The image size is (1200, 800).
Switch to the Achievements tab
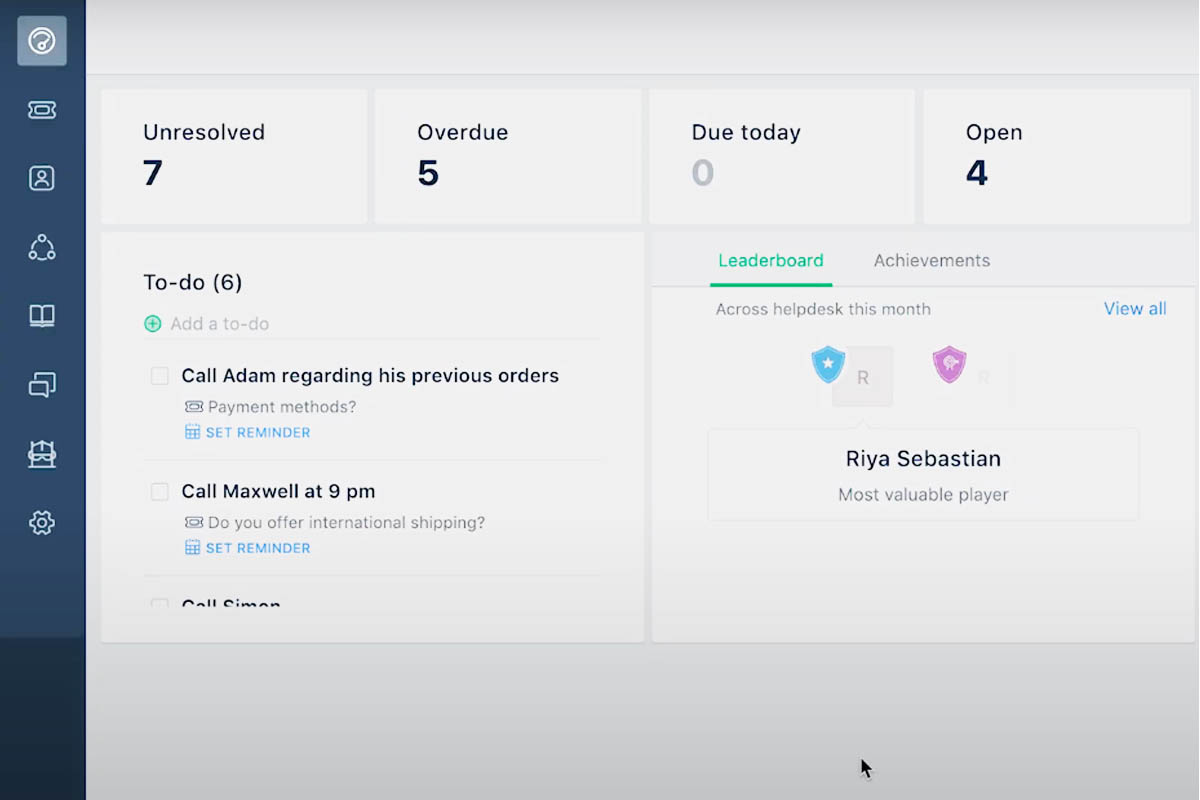coord(931,260)
